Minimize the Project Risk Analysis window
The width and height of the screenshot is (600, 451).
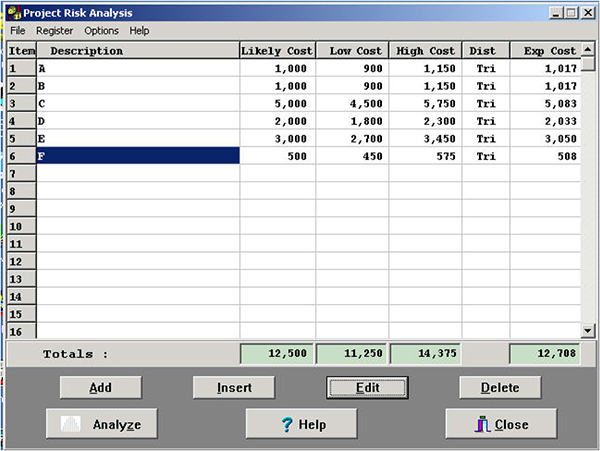tap(556, 13)
